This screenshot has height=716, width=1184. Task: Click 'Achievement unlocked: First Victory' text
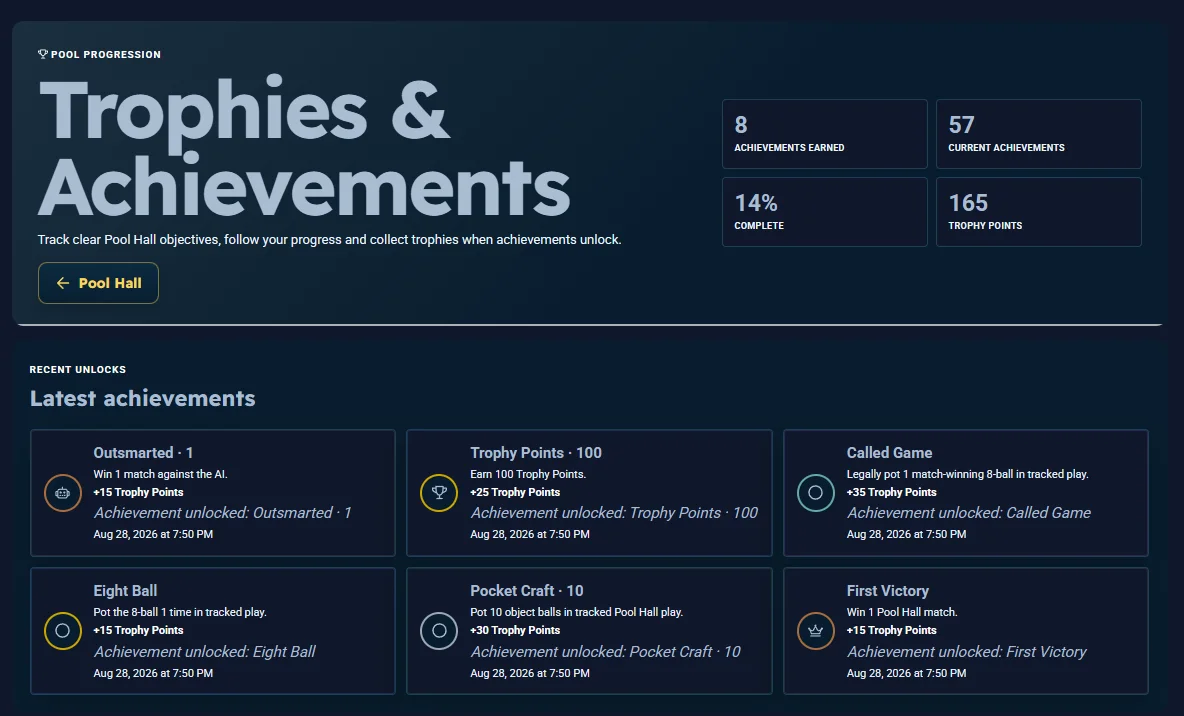967,652
